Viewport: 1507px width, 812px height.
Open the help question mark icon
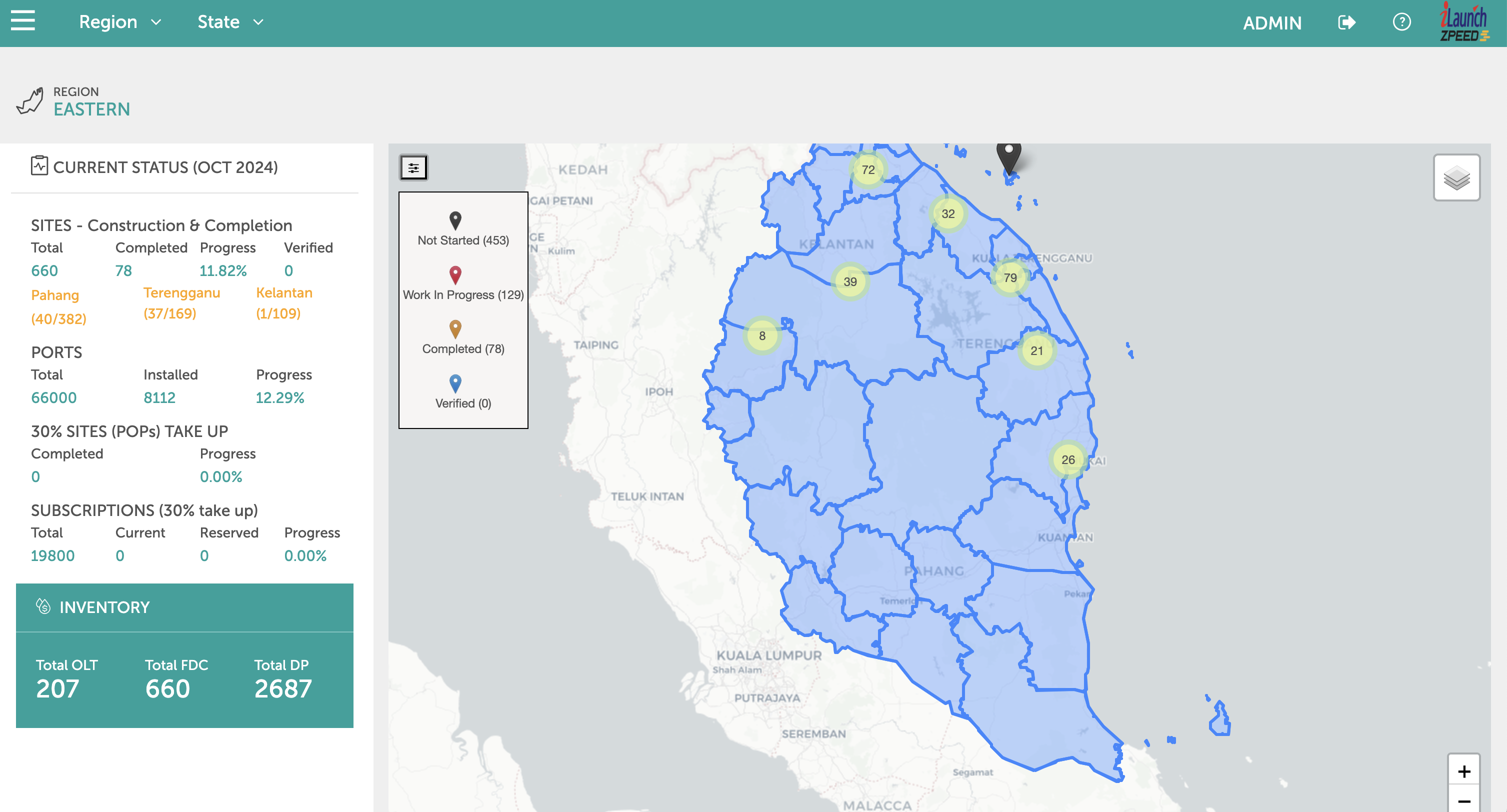[x=1401, y=23]
